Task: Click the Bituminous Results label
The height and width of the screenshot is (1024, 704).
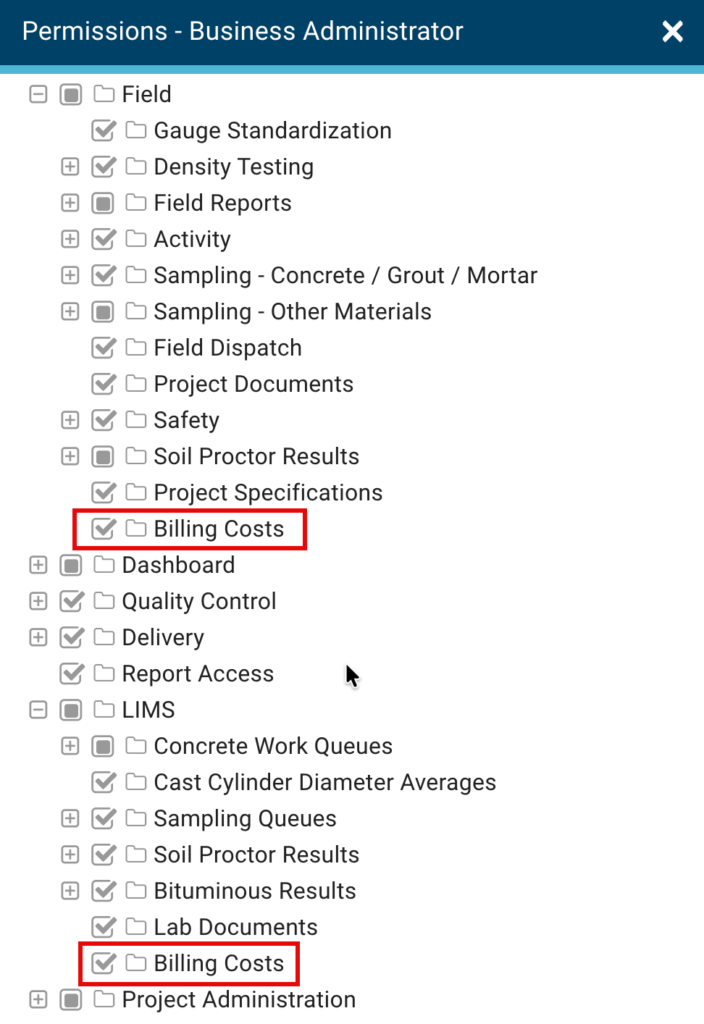Action: click(255, 891)
